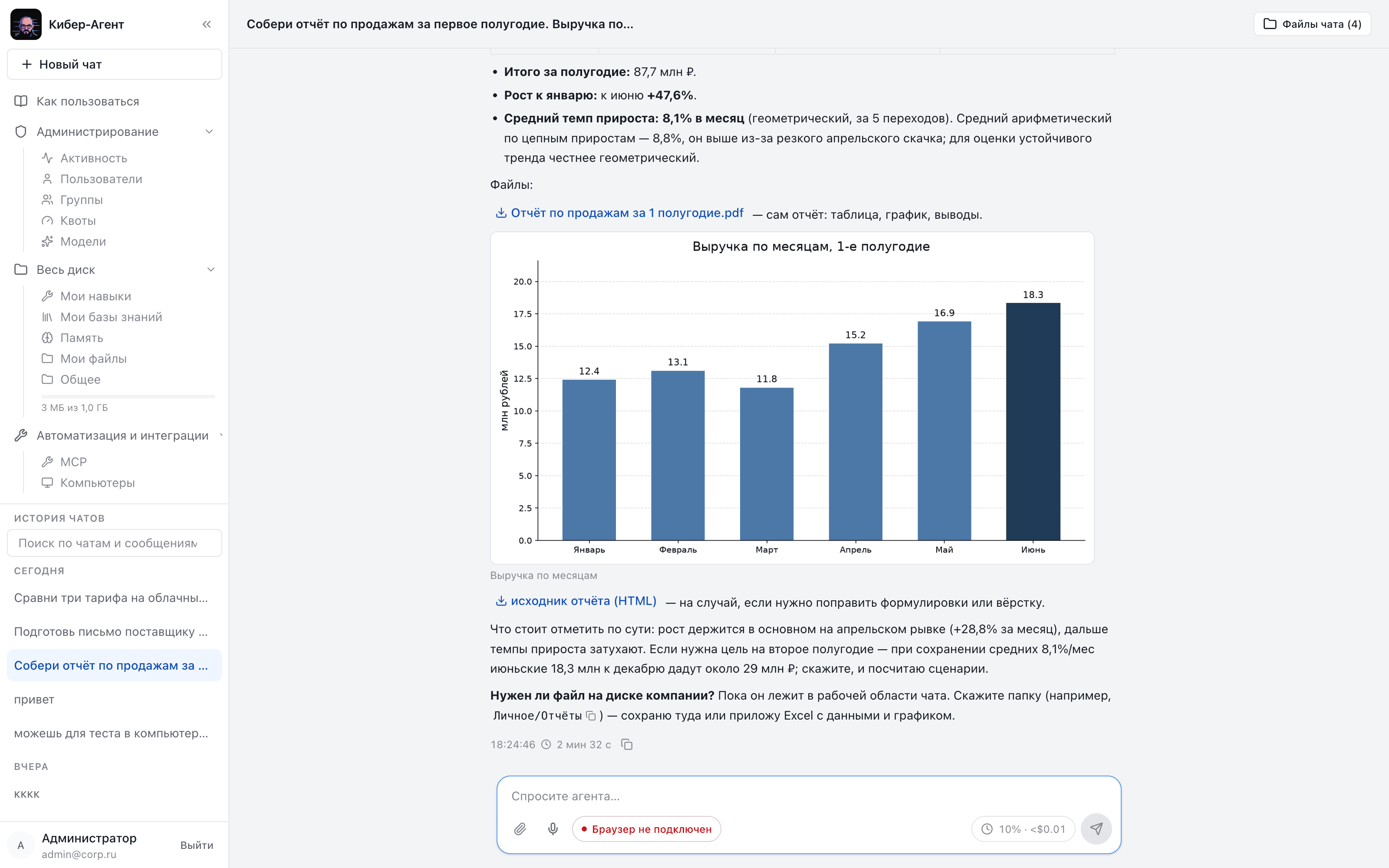Viewport: 1389px width, 868px height.
Task: Open the chat 'Подготовь письмо поставщику'
Action: click(x=114, y=631)
